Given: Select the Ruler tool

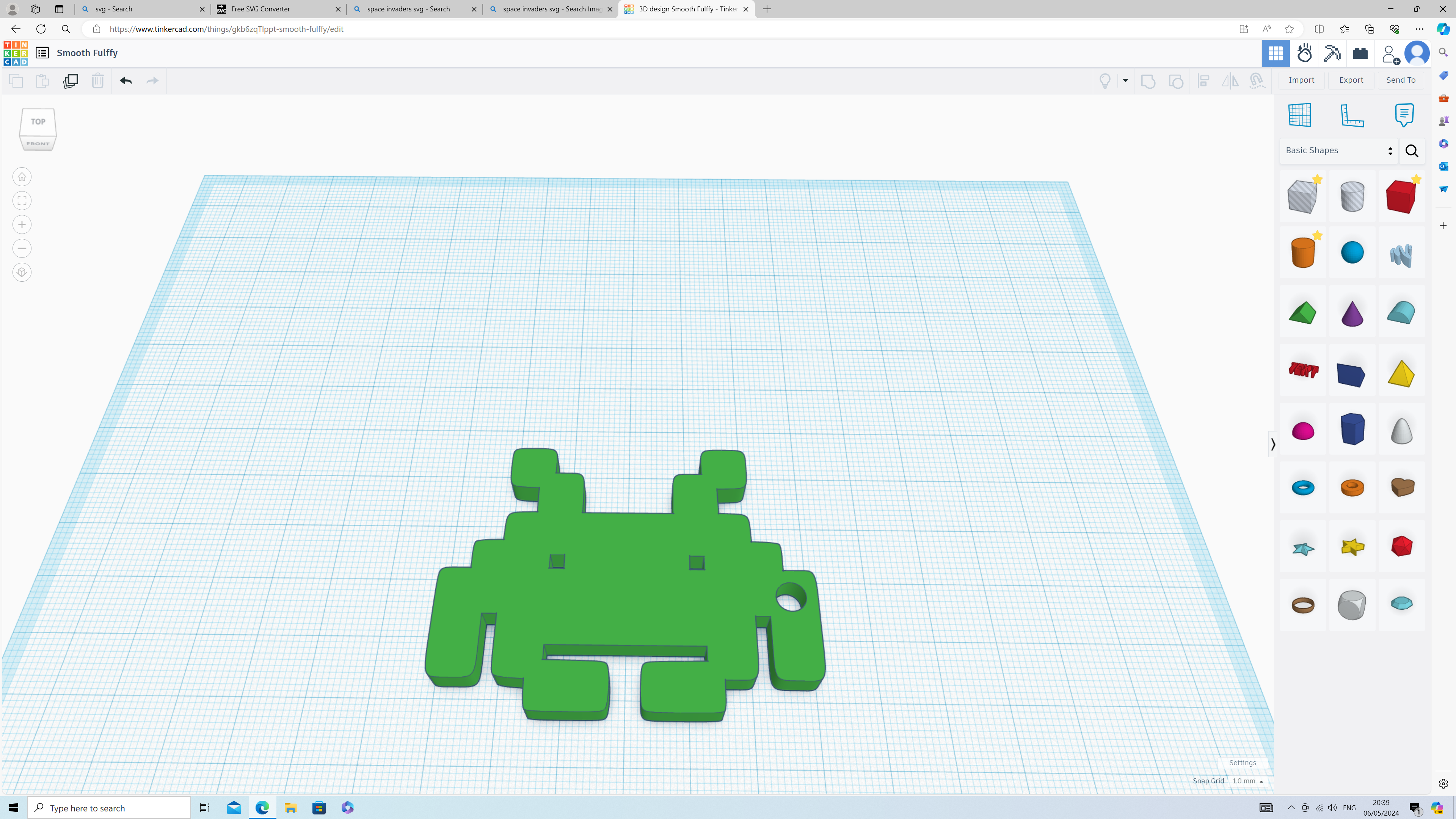Looking at the screenshot, I should point(1352,115).
